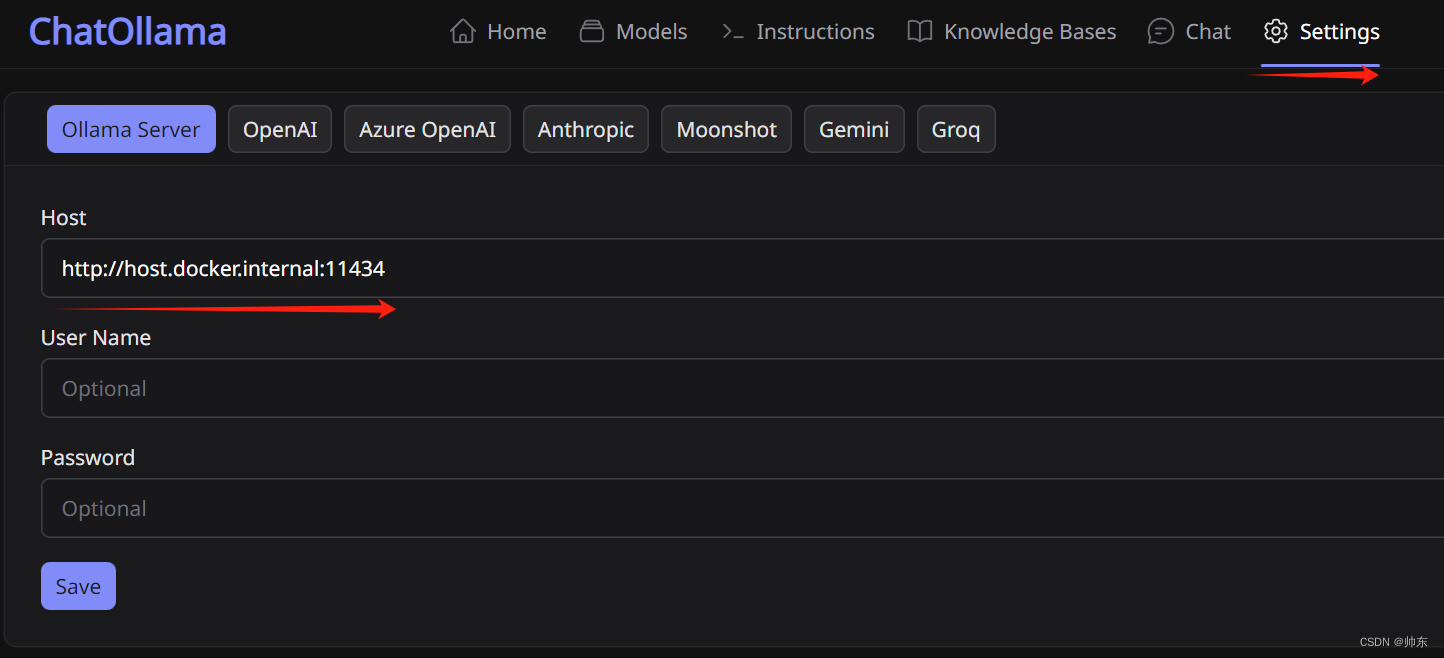The width and height of the screenshot is (1444, 658).
Task: Focus the Password input field
Action: pyautogui.click(x=742, y=508)
